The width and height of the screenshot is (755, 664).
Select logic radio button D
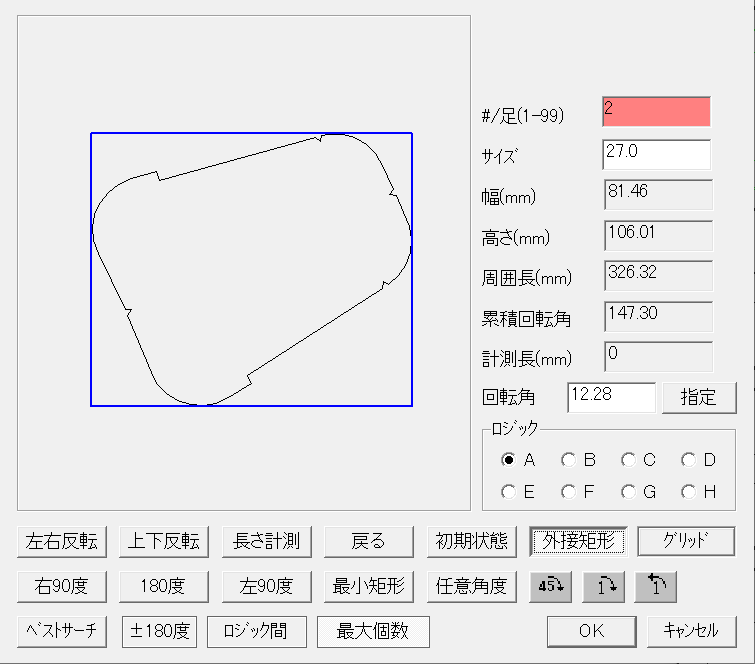pyautogui.click(x=689, y=460)
